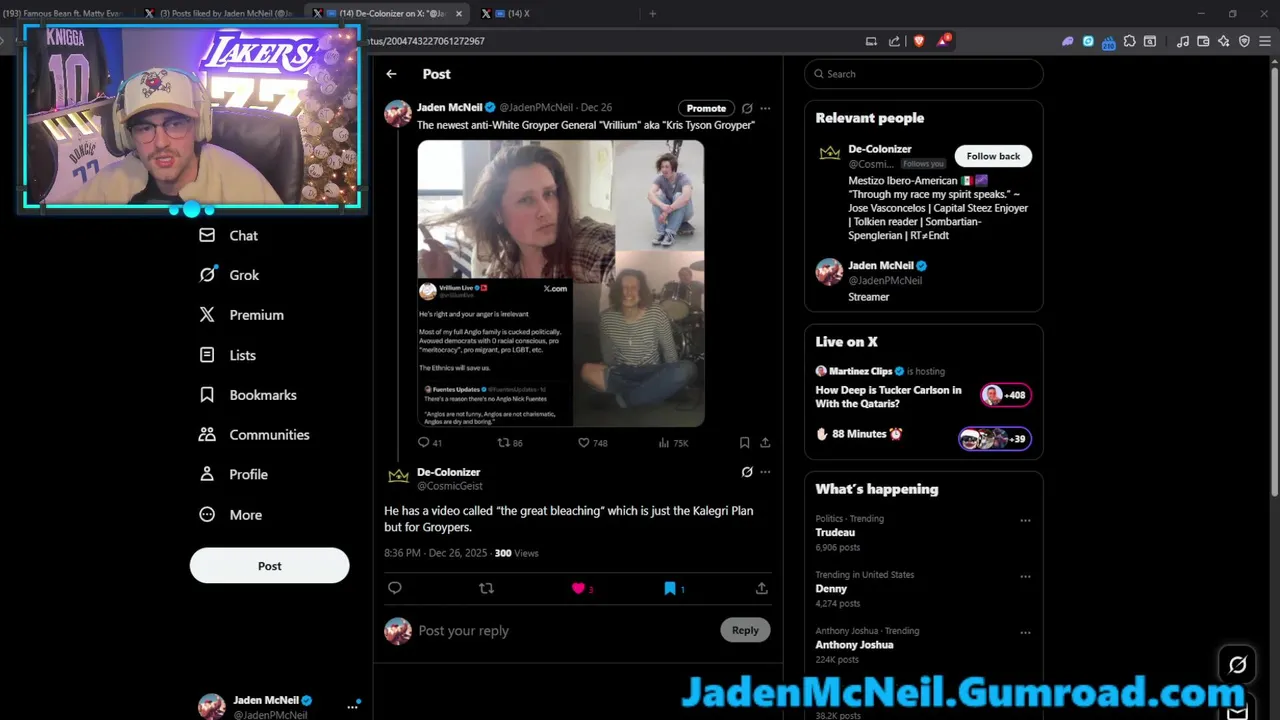
Task: Click the Promote button on Jaden's post
Action: point(706,108)
